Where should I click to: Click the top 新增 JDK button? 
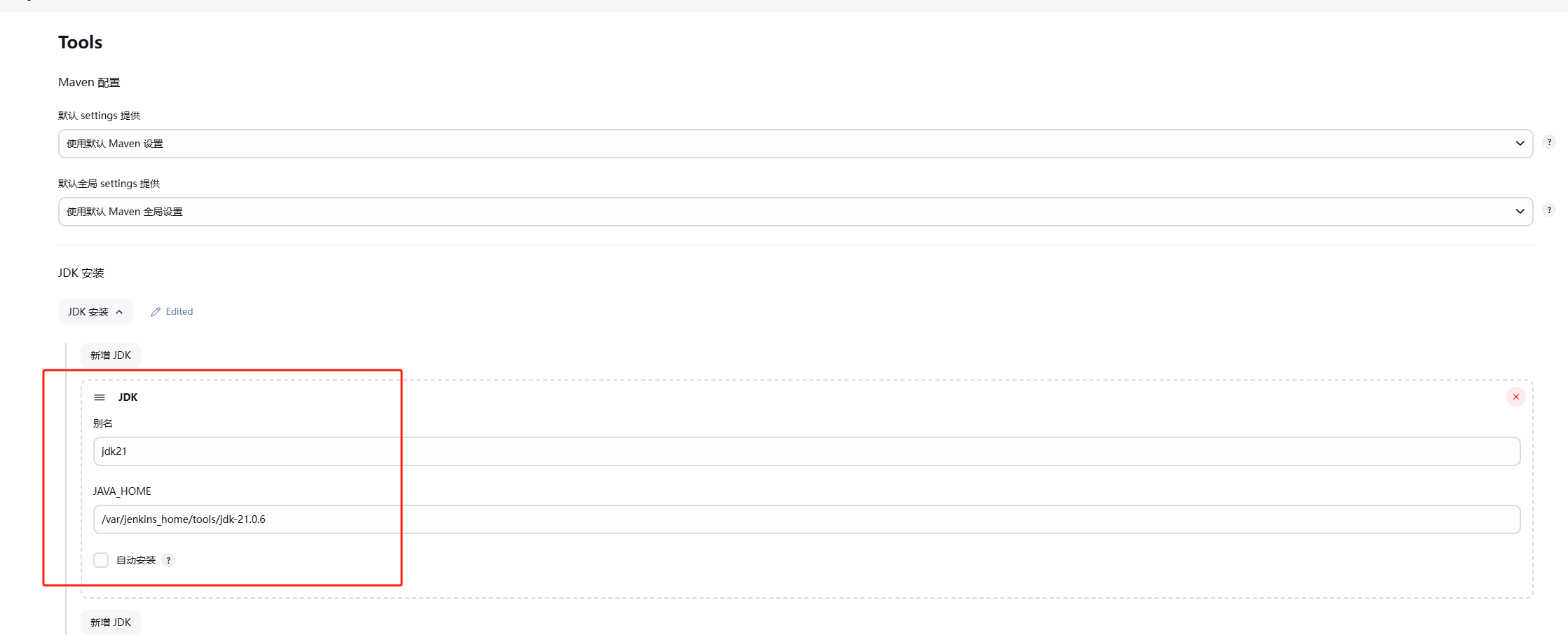coord(111,355)
